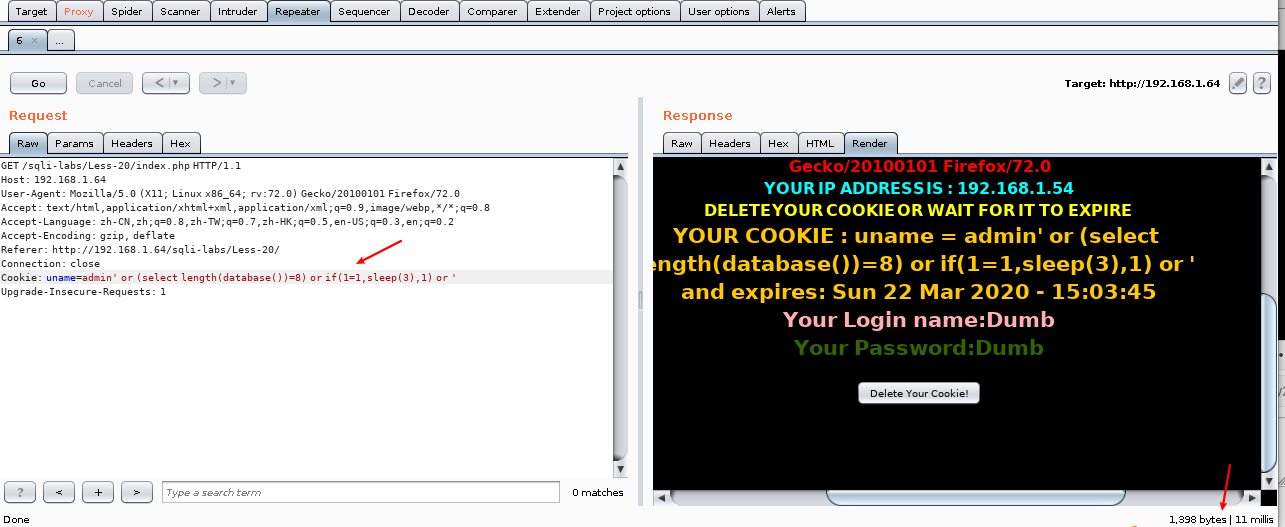The image size is (1285, 527).
Task: Switch to the Decoder tab
Action: tap(429, 11)
